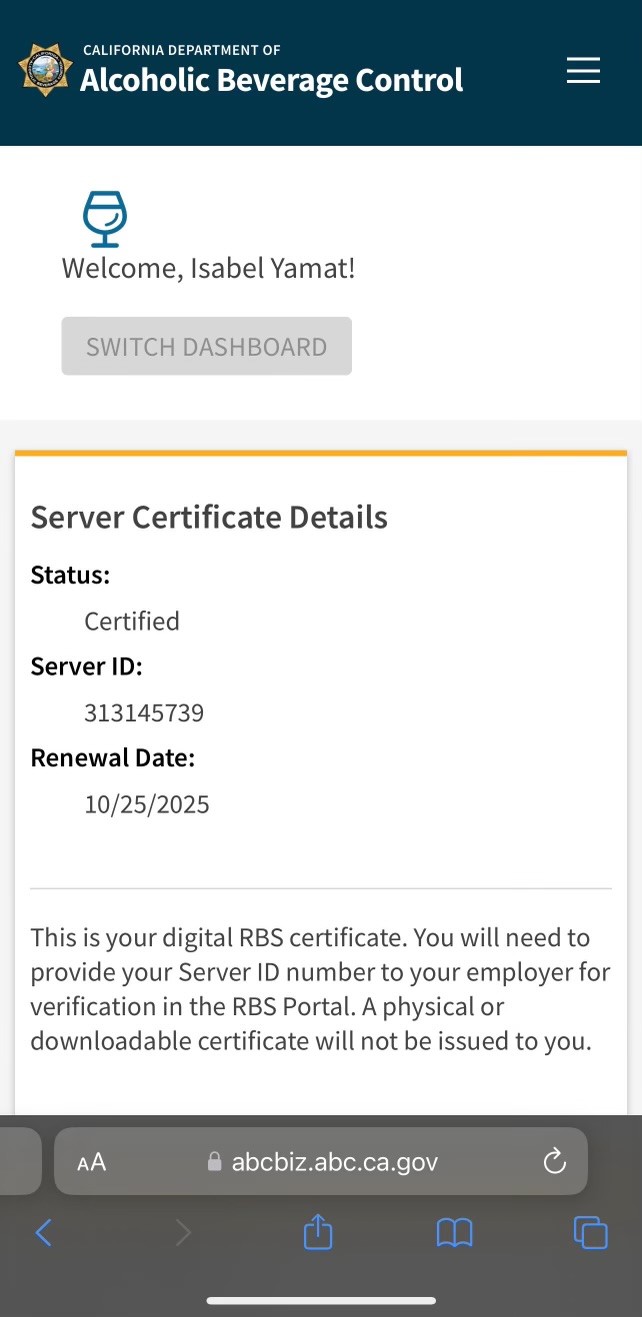The height and width of the screenshot is (1317, 642).
Task: Open the Safari share sheet
Action: 317,1233
